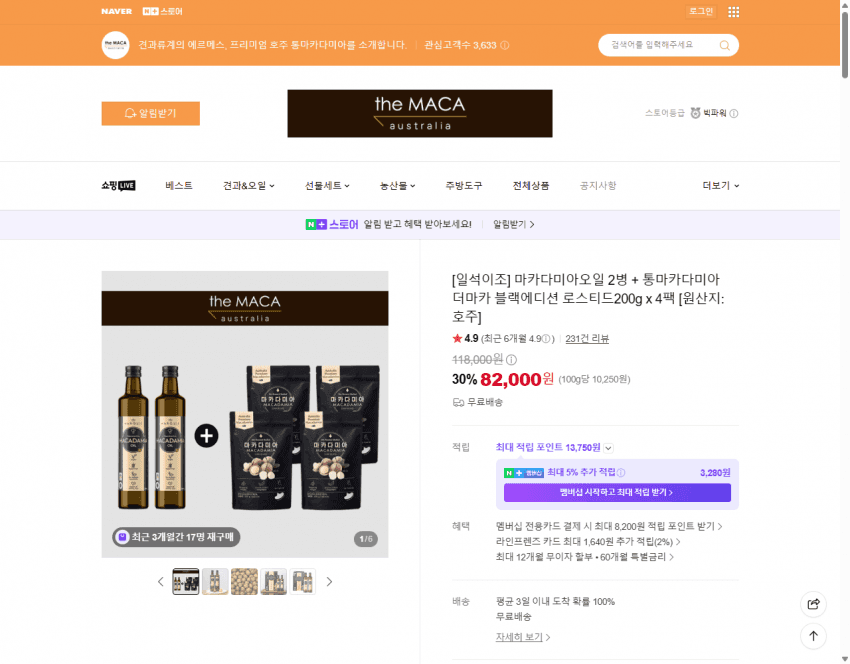Open the Naver apps grid icon

pyautogui.click(x=733, y=11)
